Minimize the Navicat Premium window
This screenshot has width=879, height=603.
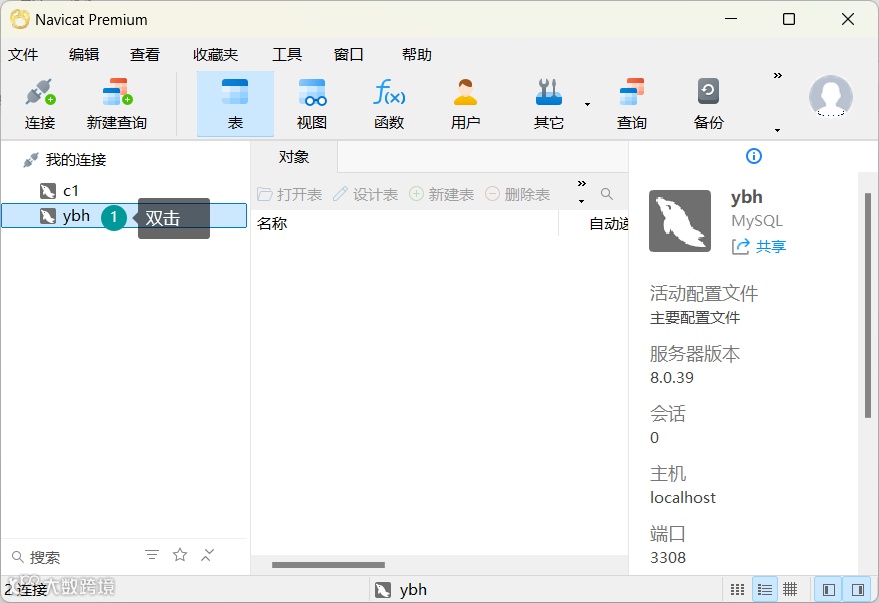coord(731,19)
